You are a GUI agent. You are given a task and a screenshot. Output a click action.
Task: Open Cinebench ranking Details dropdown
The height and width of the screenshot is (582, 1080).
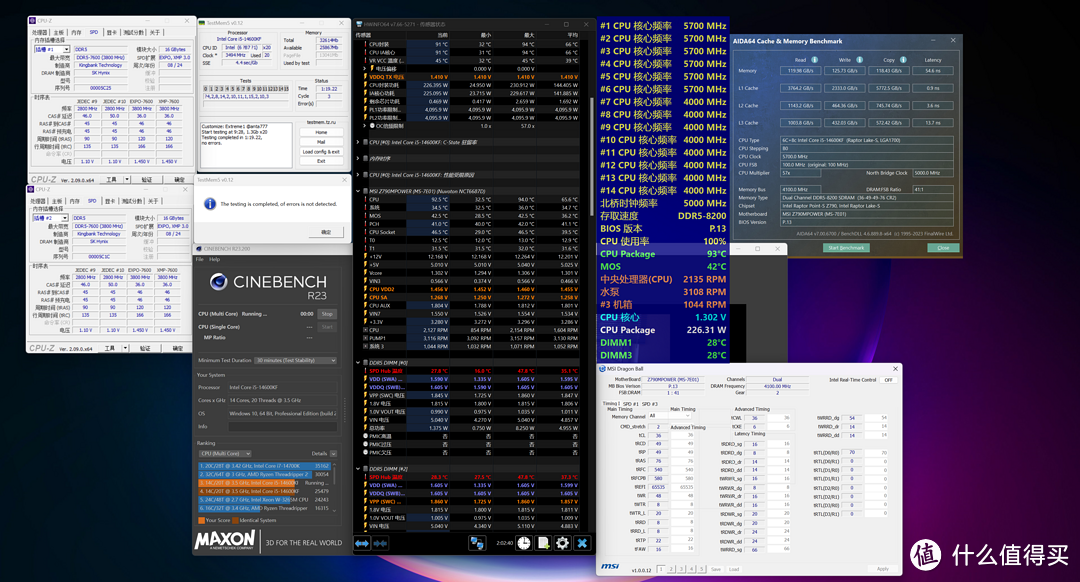point(333,454)
